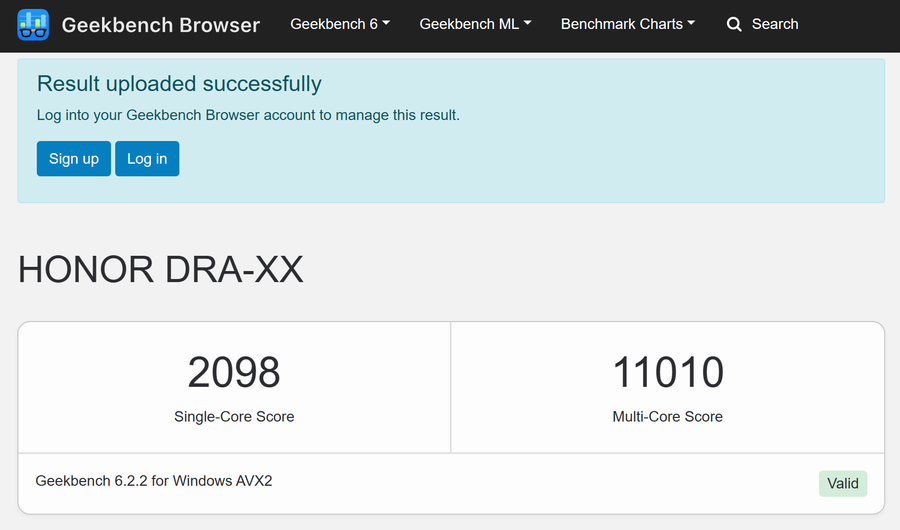Click the Benchmark Charts dropdown caret
The height and width of the screenshot is (530, 900).
[x=691, y=23]
